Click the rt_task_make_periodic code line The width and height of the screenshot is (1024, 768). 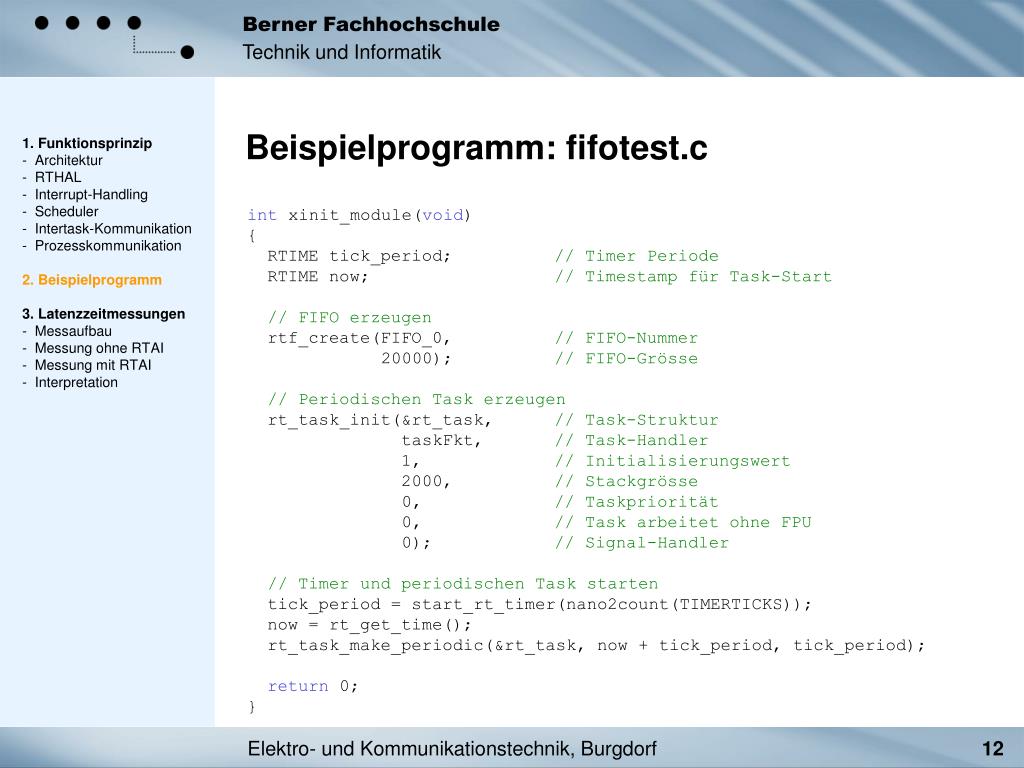click(596, 645)
